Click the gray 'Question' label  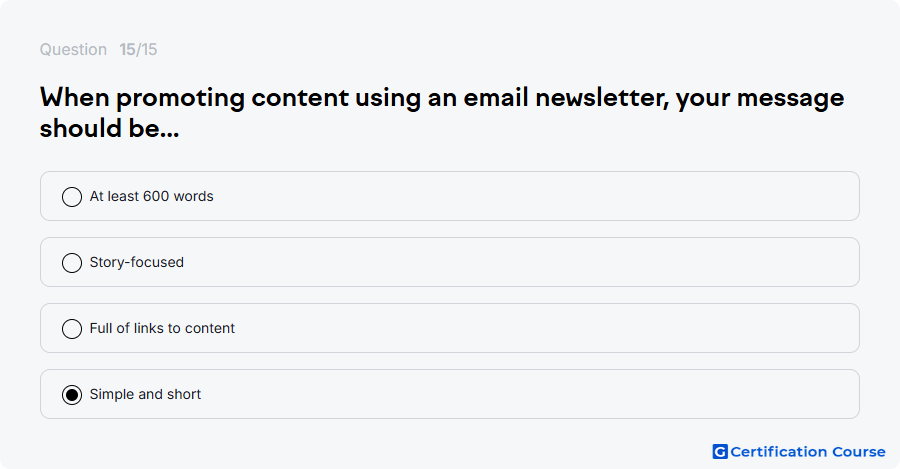tap(73, 49)
